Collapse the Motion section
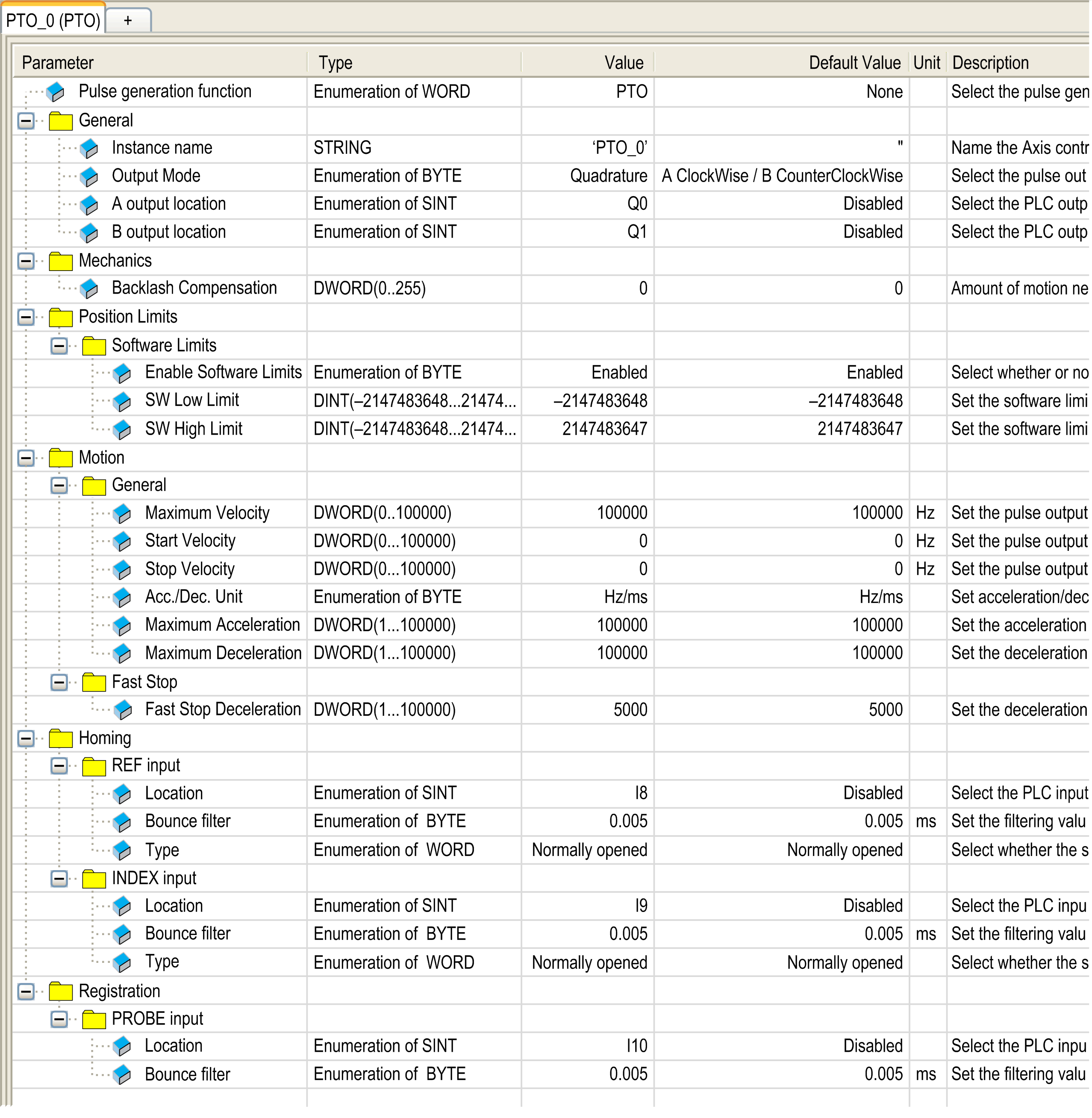The height and width of the screenshot is (1118, 1092). (x=26, y=458)
